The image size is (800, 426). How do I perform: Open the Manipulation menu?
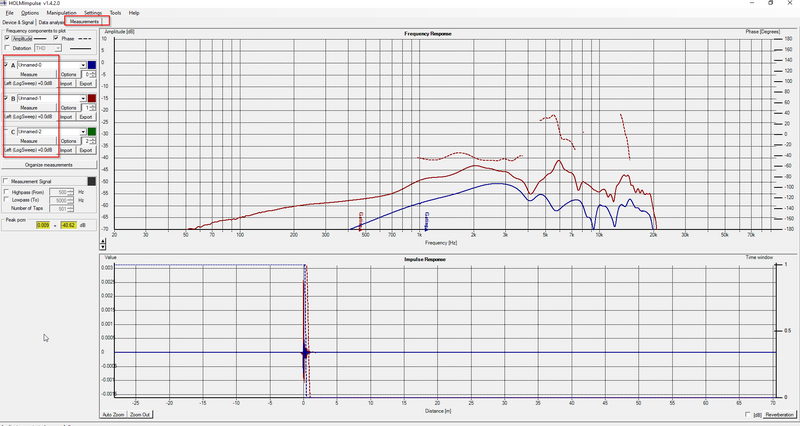pyautogui.click(x=61, y=13)
